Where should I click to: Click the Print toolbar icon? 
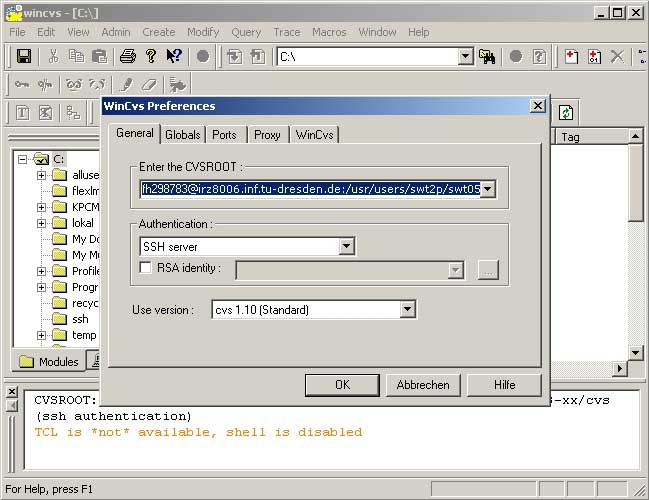click(127, 56)
